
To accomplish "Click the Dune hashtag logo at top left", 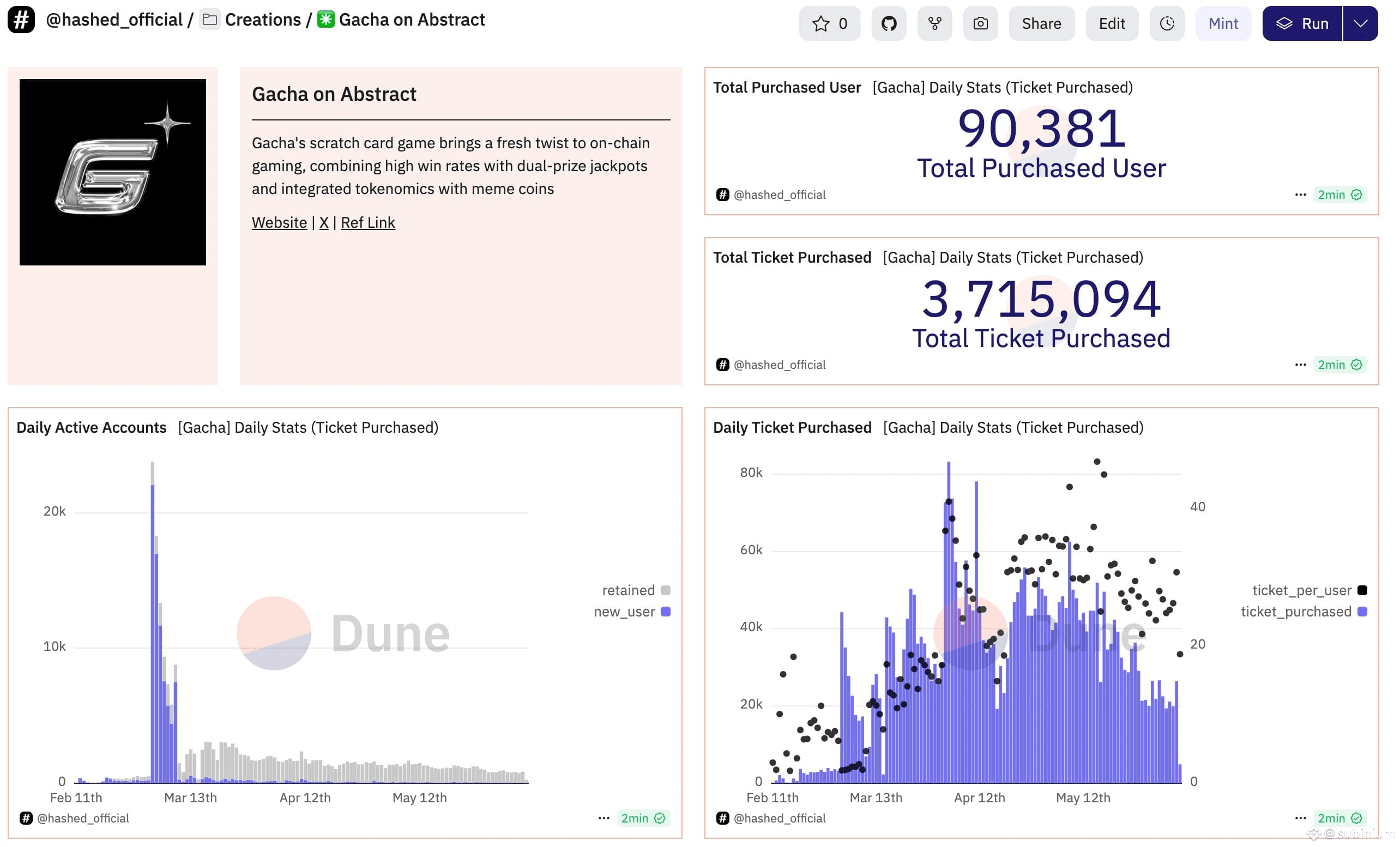I will 21,20.
